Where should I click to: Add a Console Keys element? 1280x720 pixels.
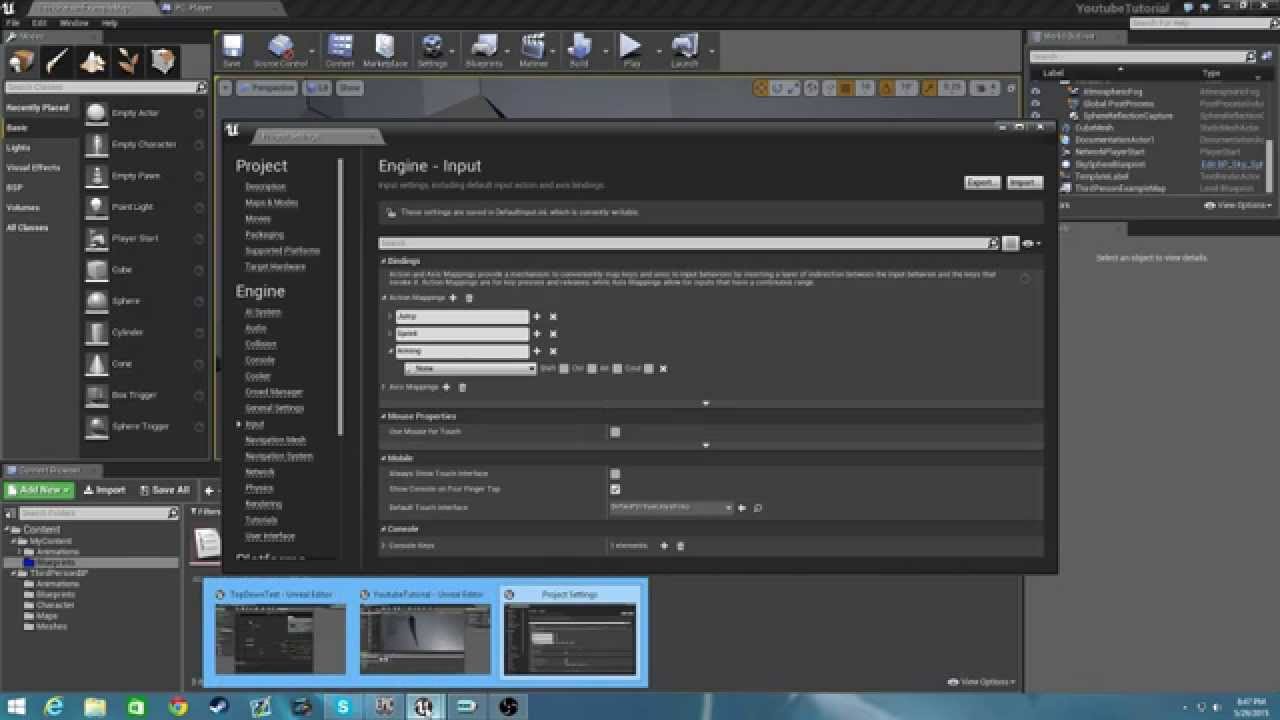pos(664,546)
